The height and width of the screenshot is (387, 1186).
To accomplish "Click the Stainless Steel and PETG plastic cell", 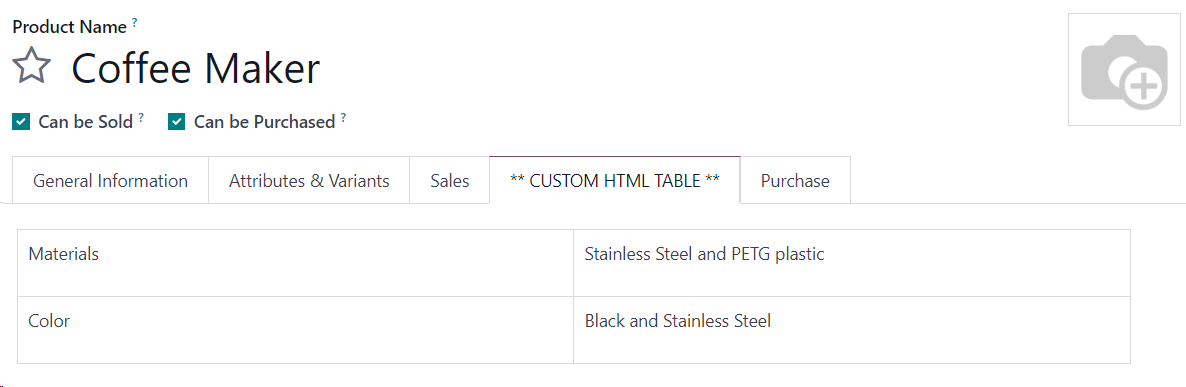I will pos(852,263).
